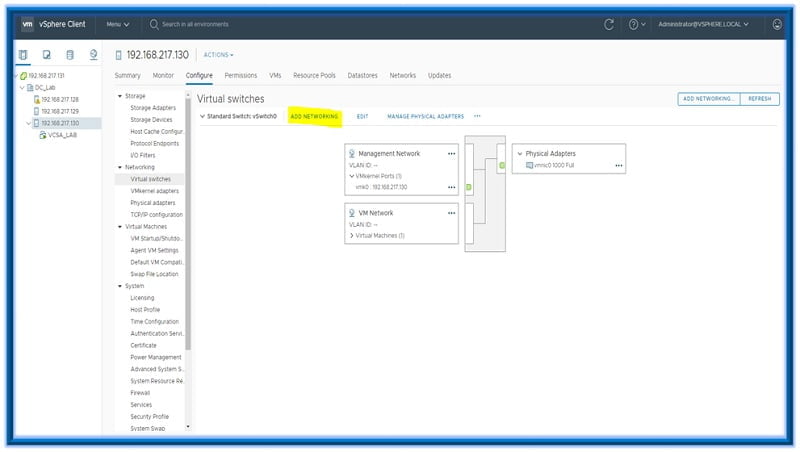Collapse the Physical Adapters box
Screen dimensions: 800x452
519,153
